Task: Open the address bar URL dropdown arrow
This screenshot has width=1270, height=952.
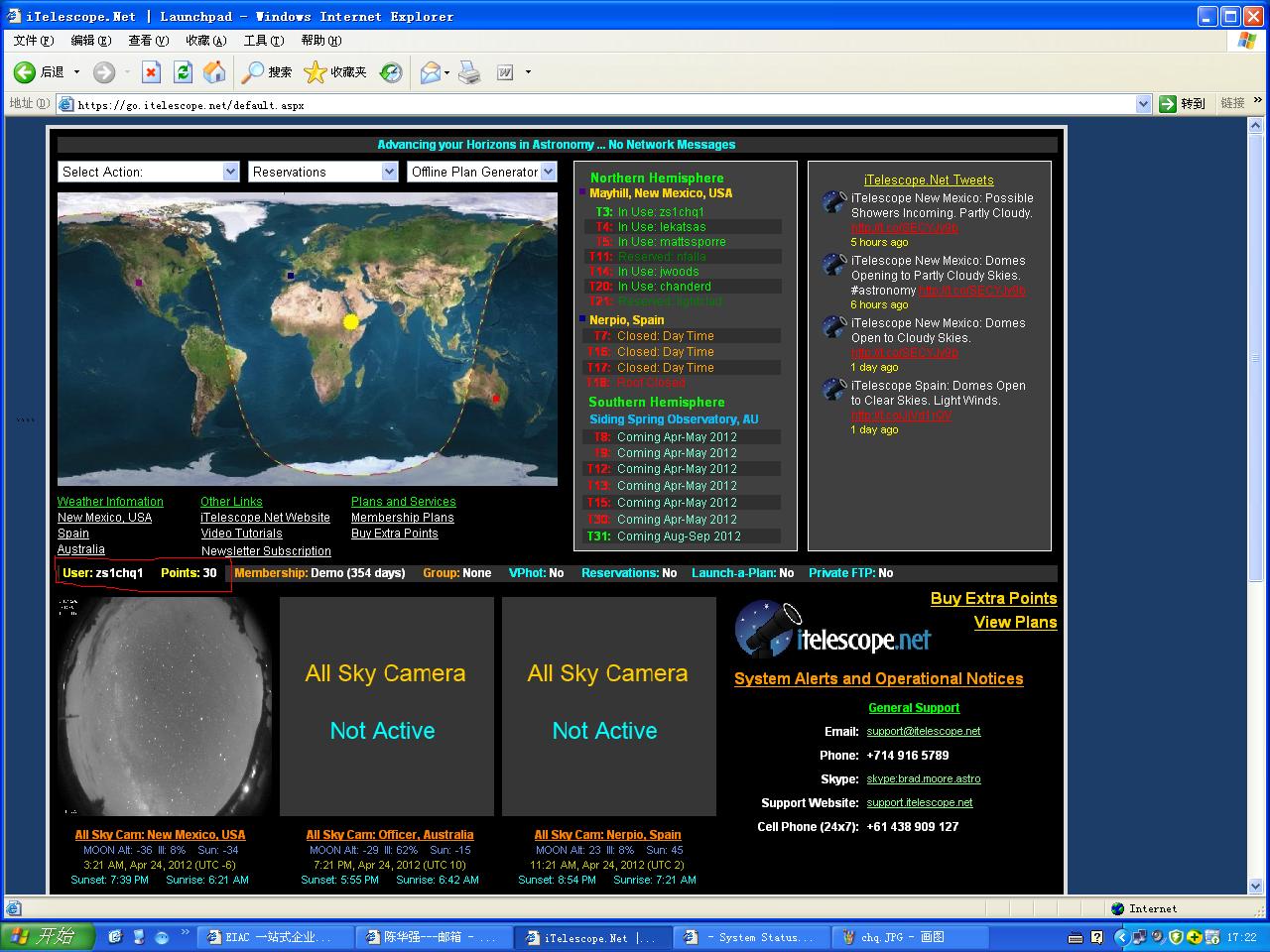Action: coord(1143,104)
